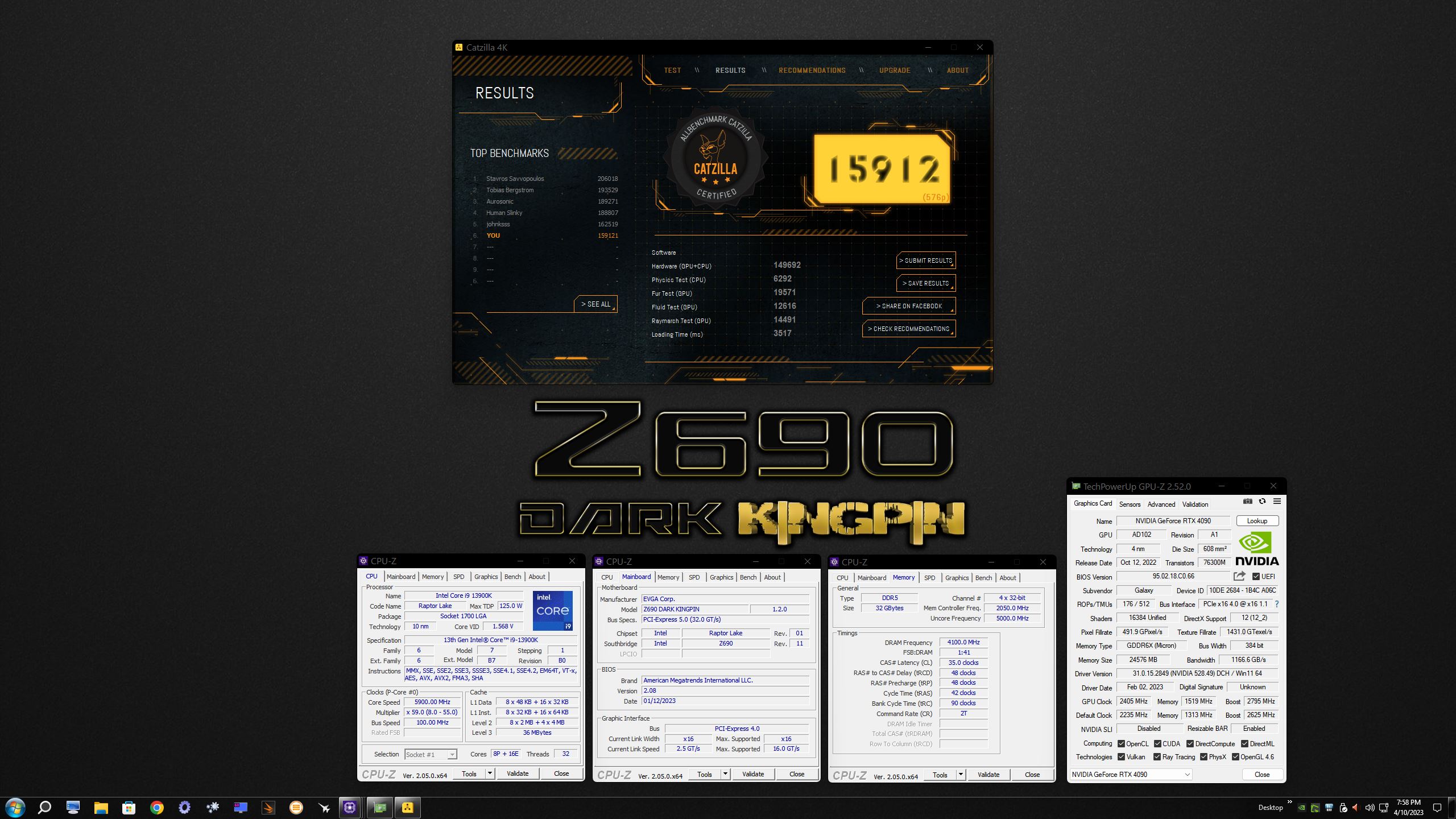The image size is (1456, 819).
Task: Open RECOMMENDATIONS tab in Catzilla
Action: [x=812, y=71]
